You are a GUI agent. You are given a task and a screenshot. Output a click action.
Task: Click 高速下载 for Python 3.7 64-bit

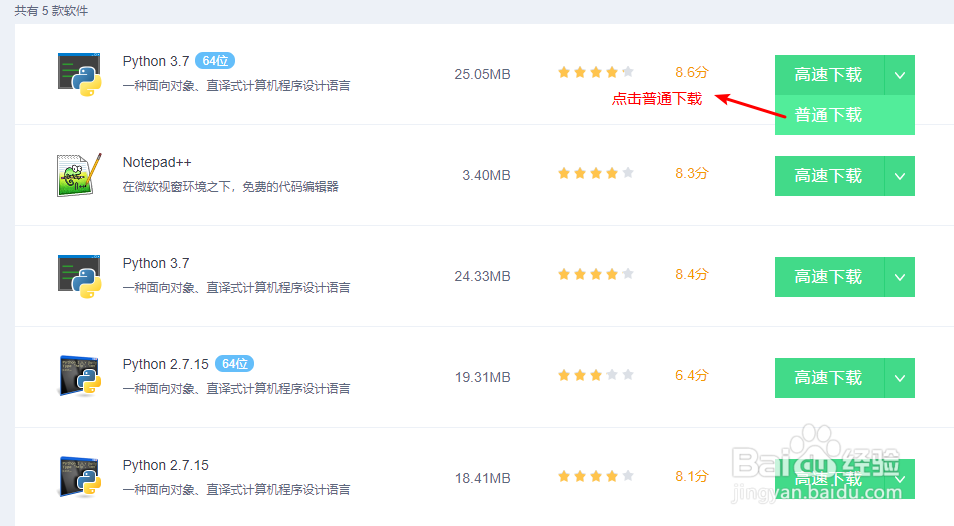pos(828,75)
